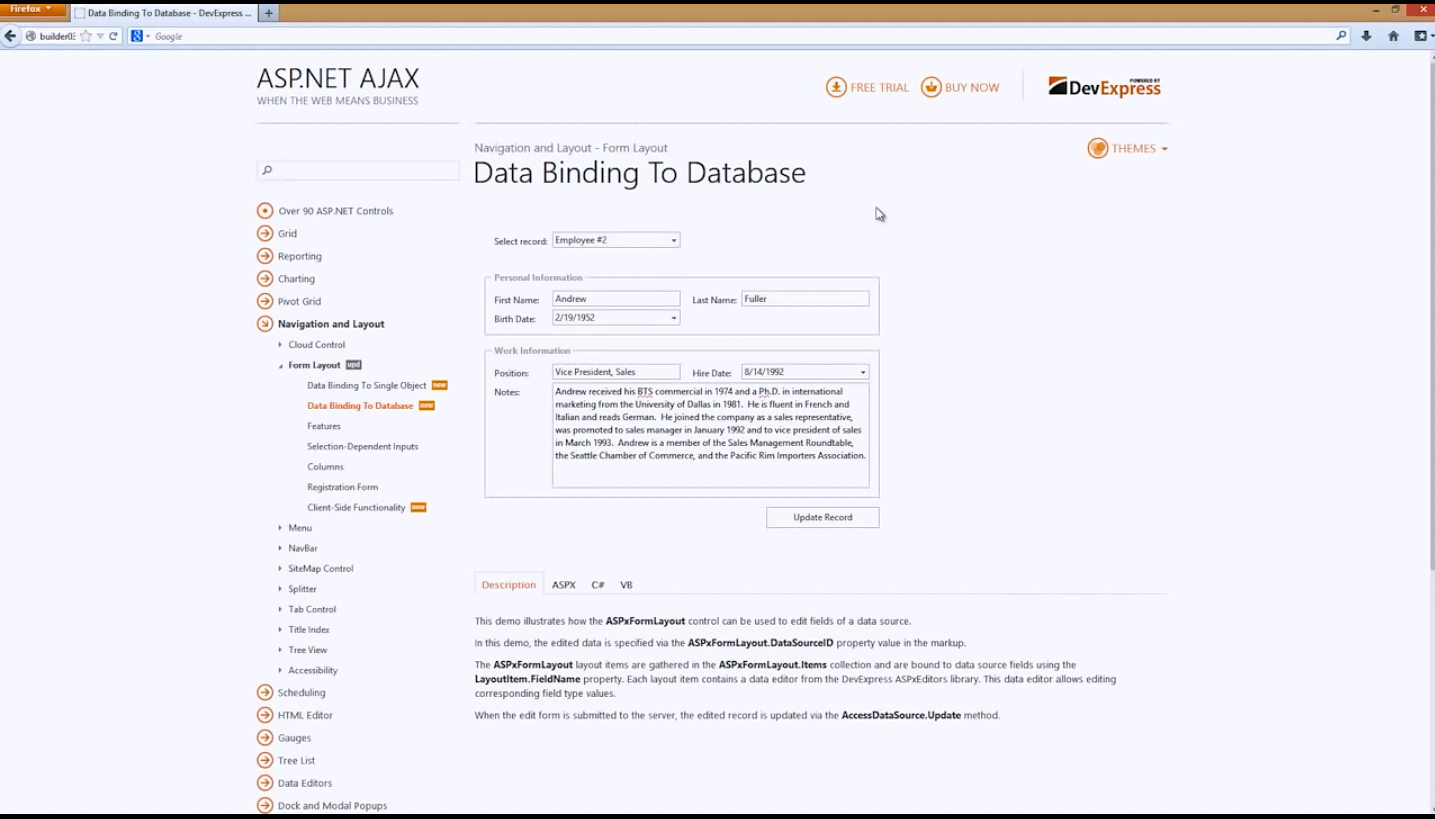The width and height of the screenshot is (1435, 819).
Task: Click the arrow icon beside Scheduling
Action: click(x=265, y=692)
